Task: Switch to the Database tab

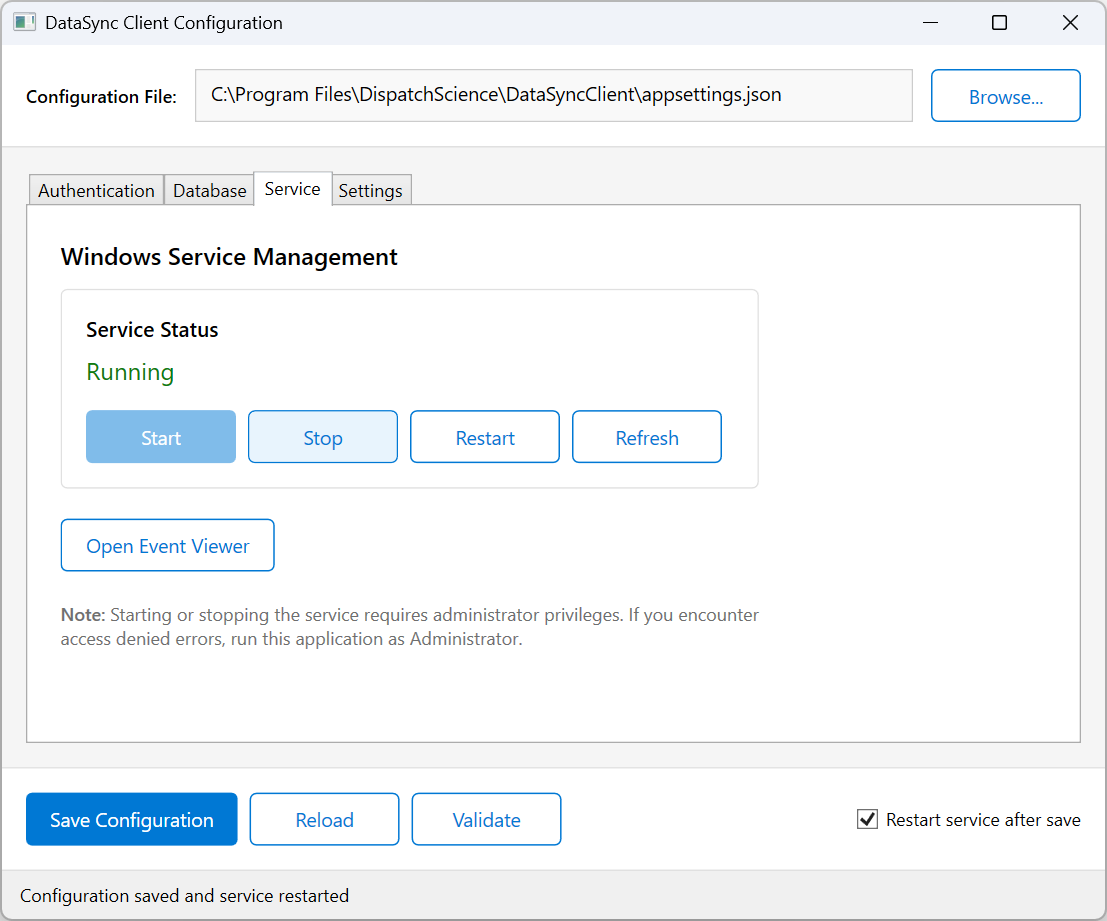Action: click(208, 190)
